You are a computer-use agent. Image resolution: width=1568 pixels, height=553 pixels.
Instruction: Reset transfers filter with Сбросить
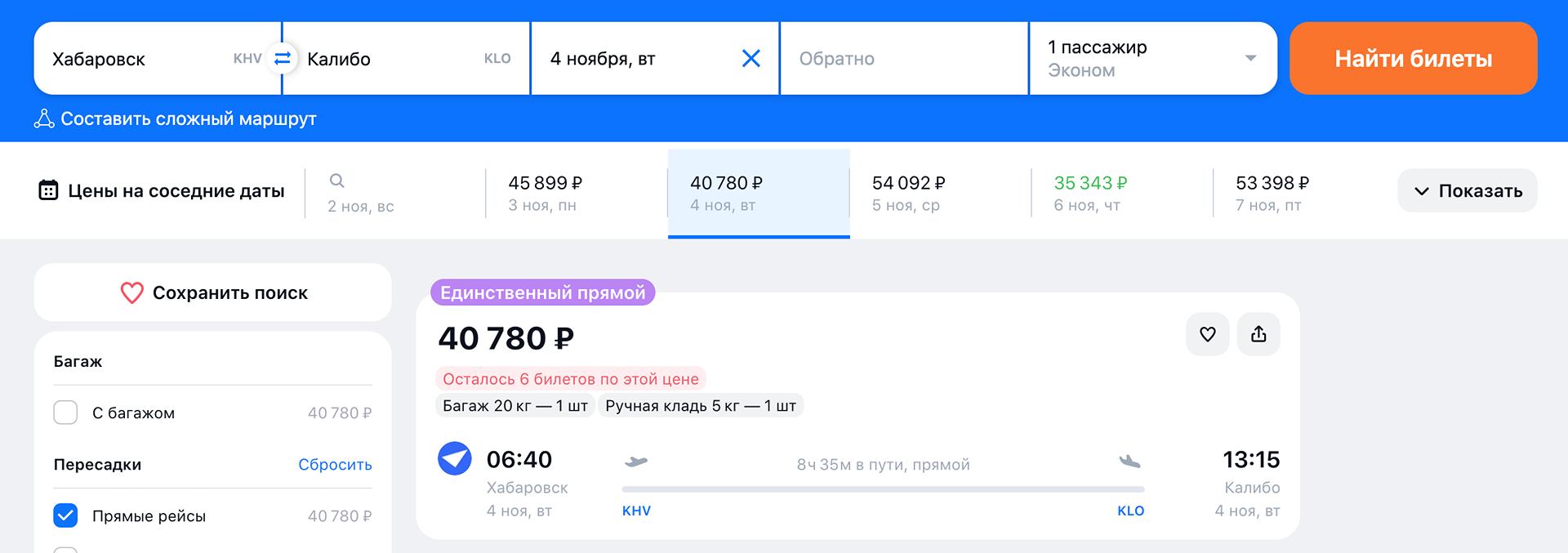(335, 465)
